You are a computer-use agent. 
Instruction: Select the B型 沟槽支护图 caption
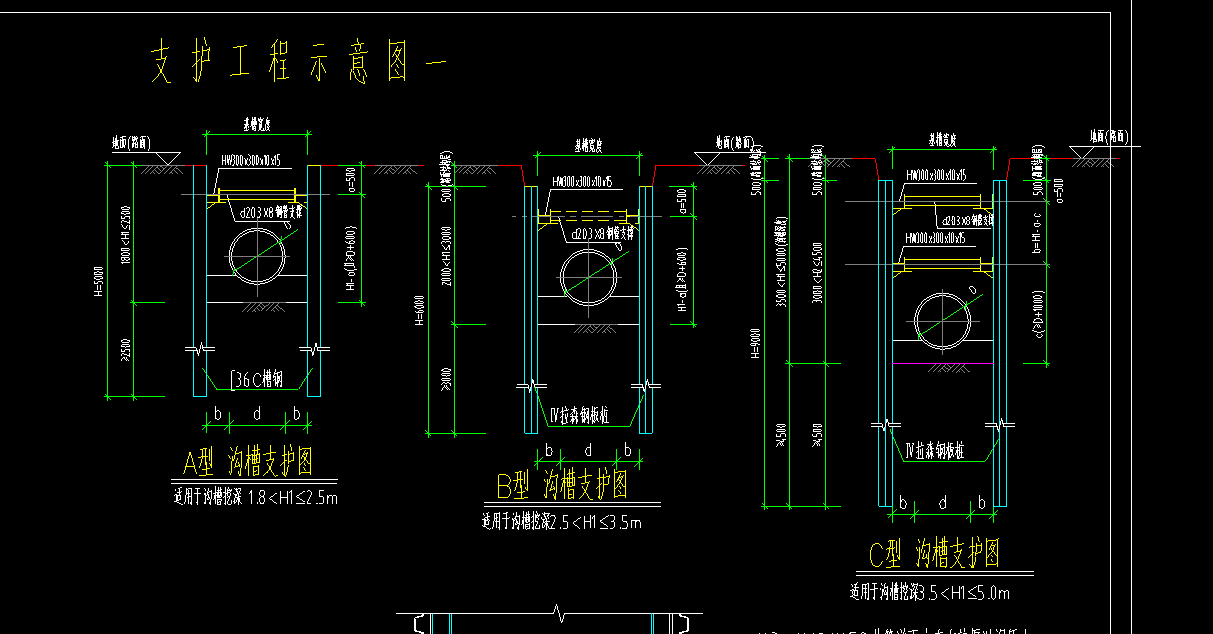point(563,486)
